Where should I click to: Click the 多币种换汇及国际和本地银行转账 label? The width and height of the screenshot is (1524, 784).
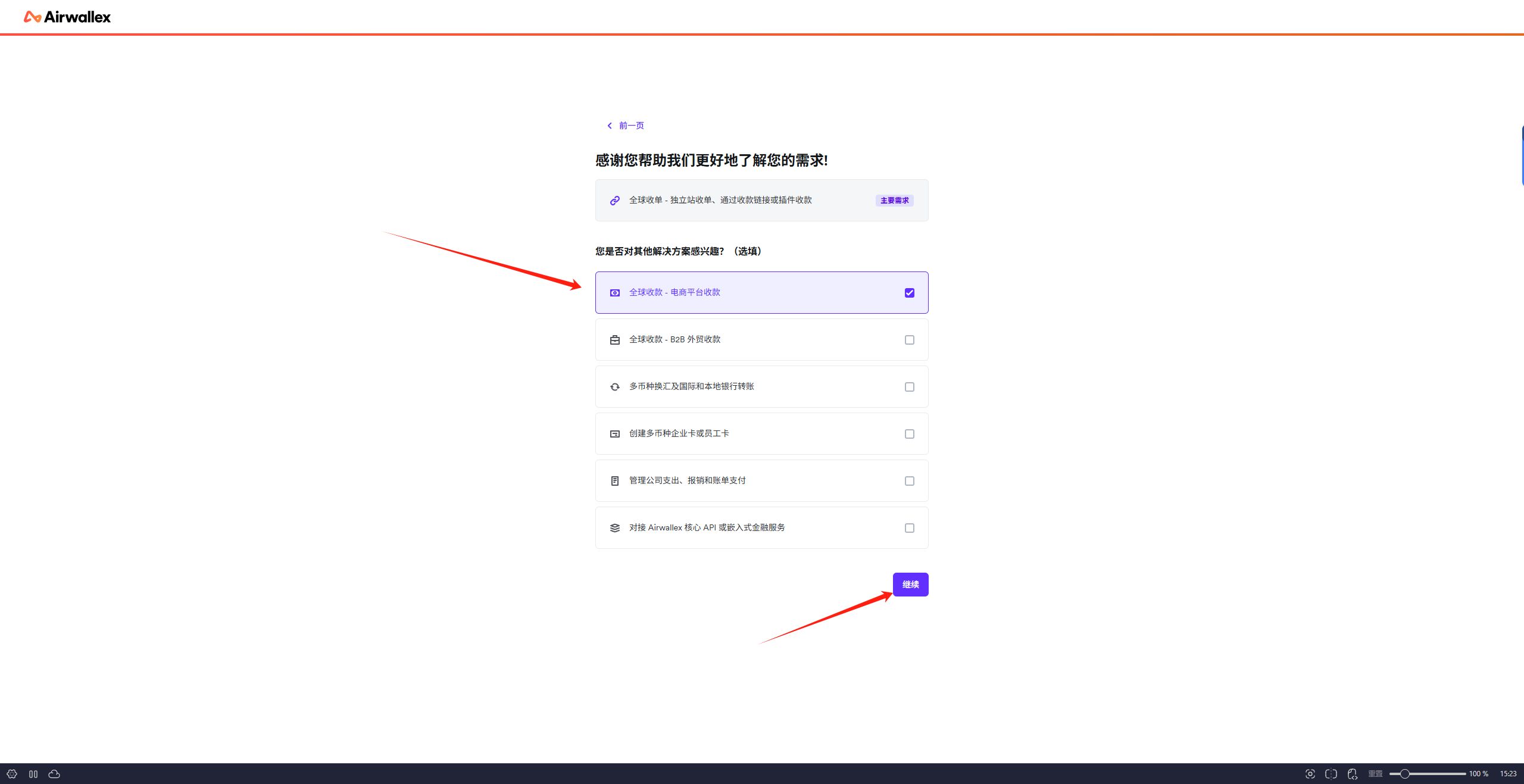(691, 386)
